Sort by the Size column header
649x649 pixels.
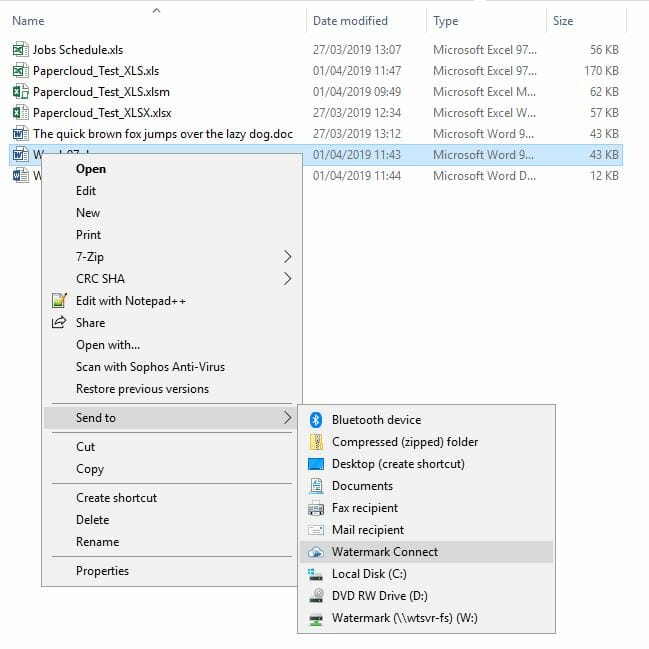click(x=563, y=21)
